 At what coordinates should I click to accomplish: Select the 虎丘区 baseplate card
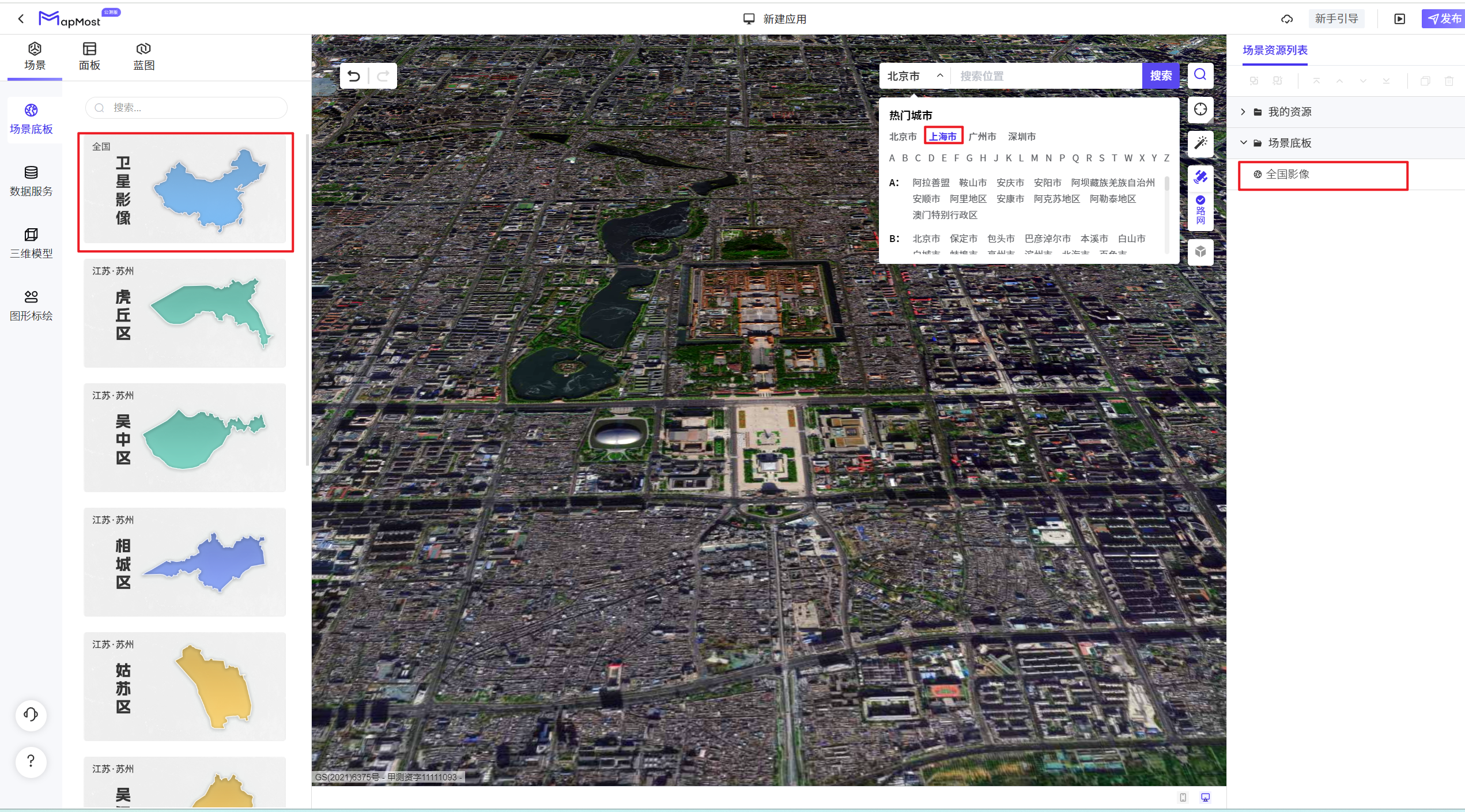(185, 314)
